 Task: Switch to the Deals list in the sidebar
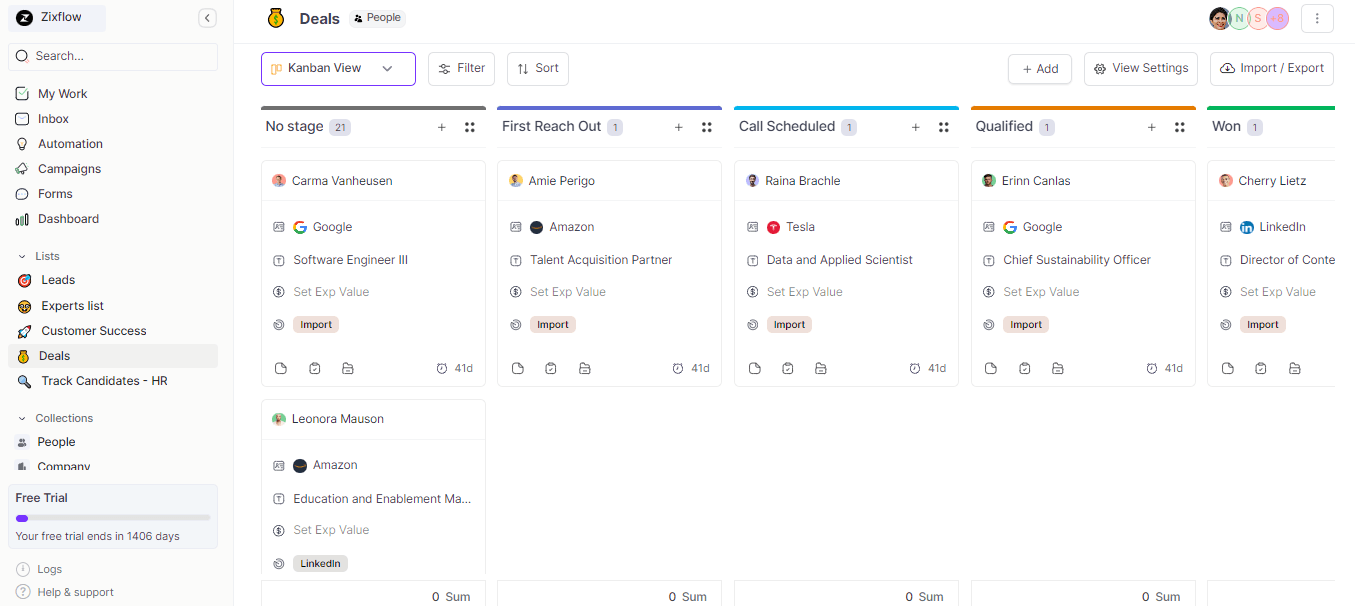pos(54,355)
